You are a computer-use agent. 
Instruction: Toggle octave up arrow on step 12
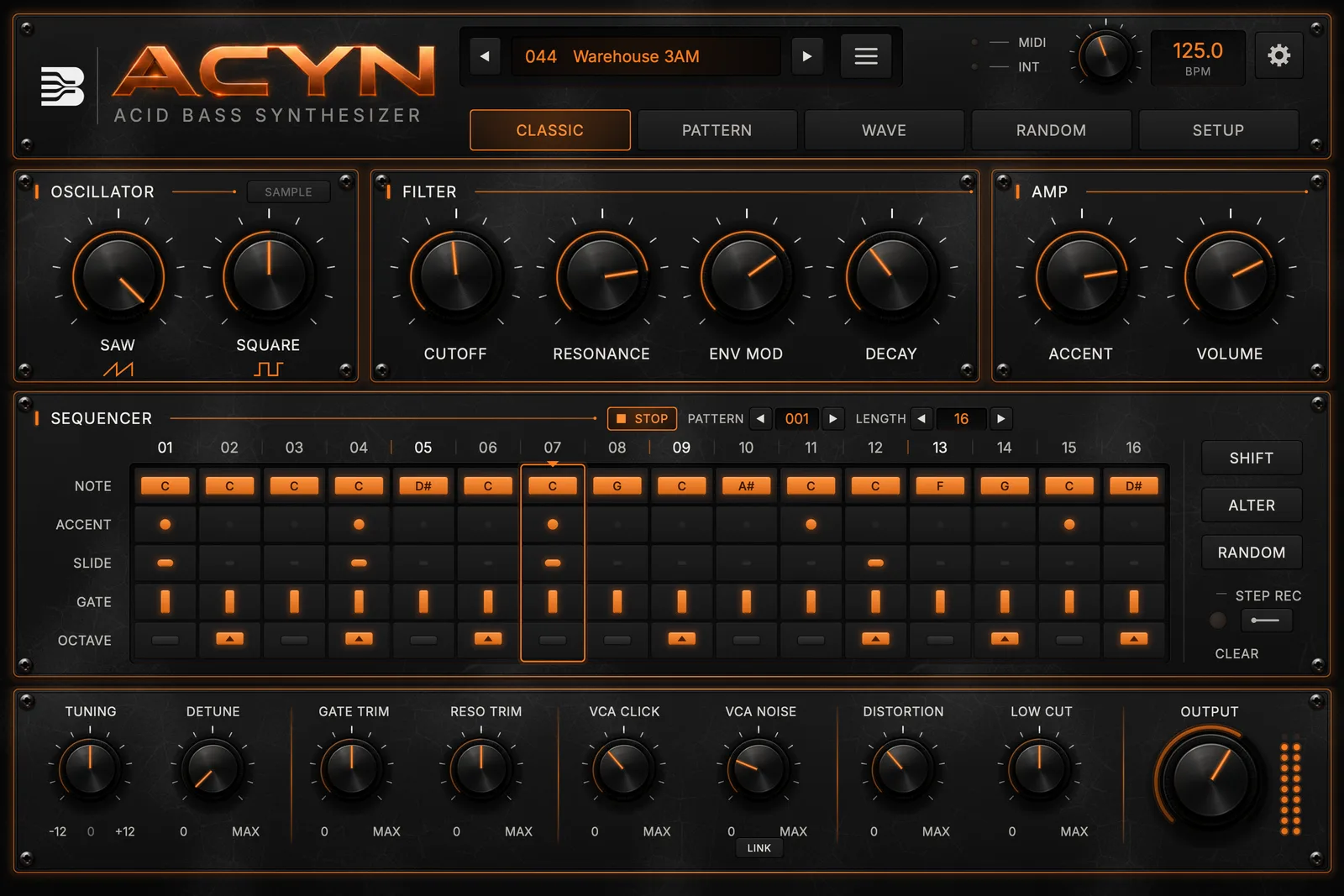(x=875, y=639)
